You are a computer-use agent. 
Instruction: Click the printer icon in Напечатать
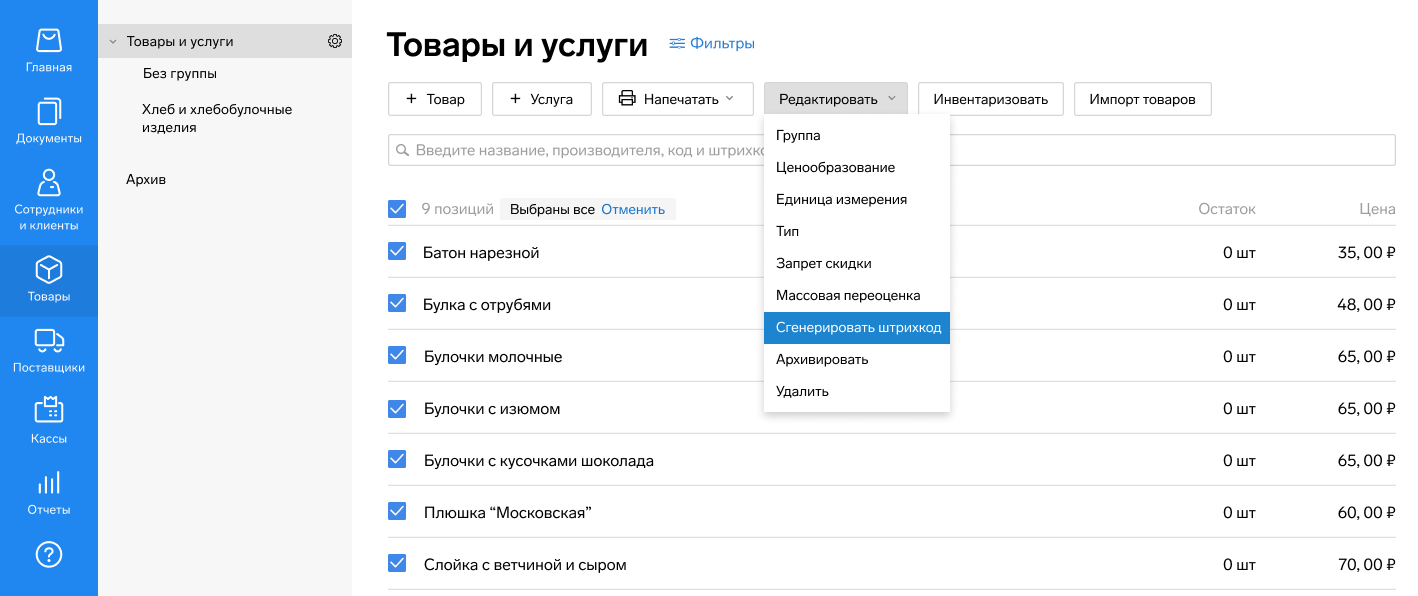pyautogui.click(x=627, y=99)
